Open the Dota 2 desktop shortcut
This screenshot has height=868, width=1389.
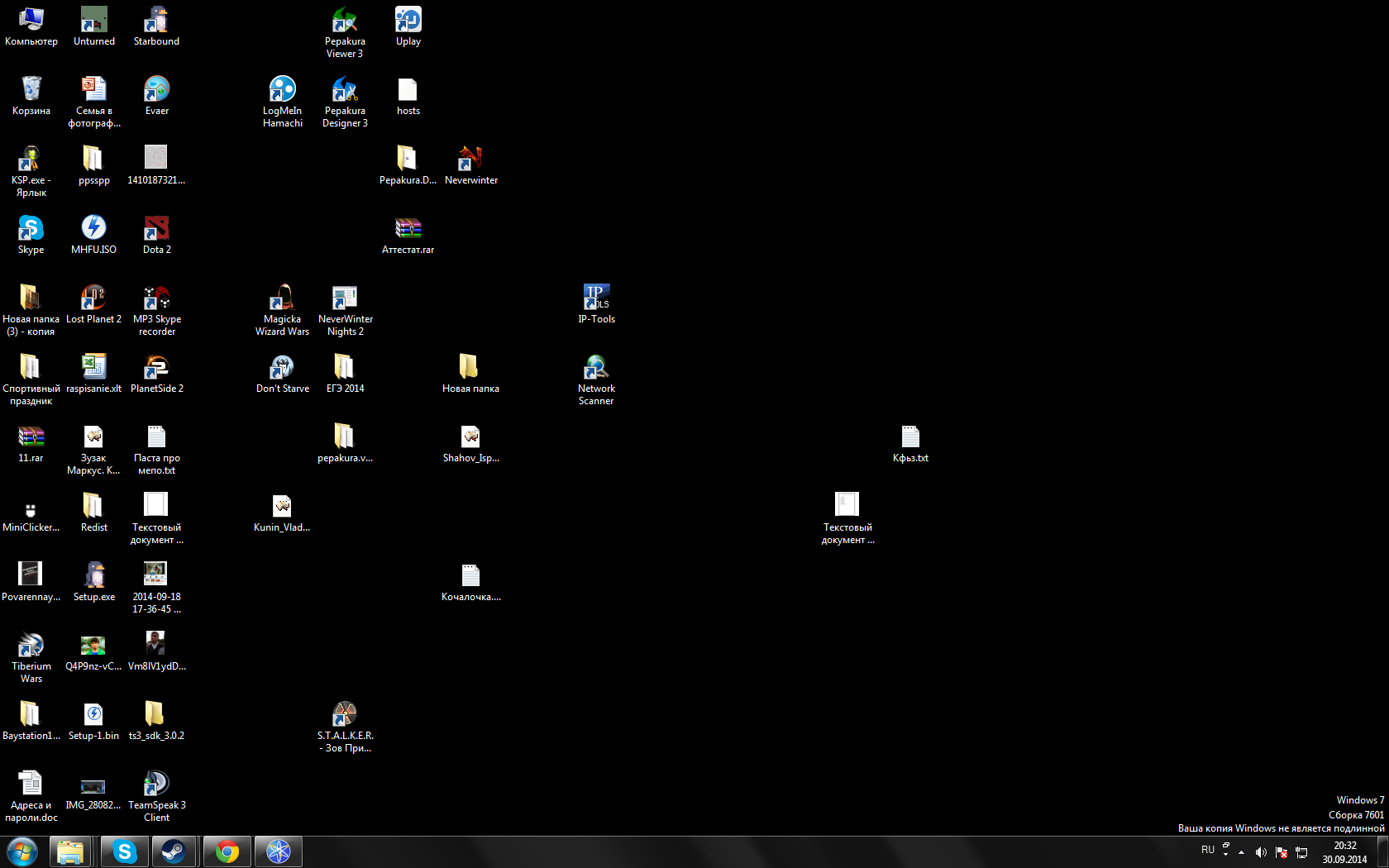click(x=156, y=229)
